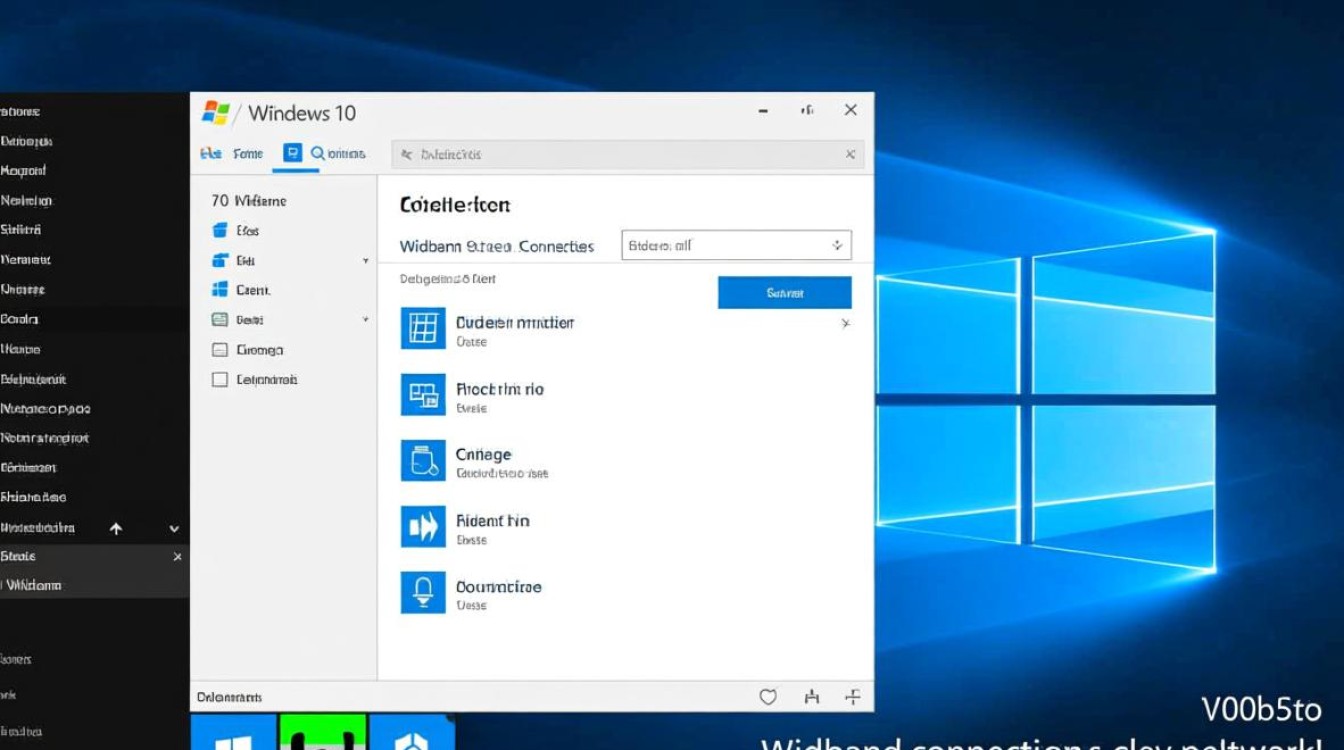Click inside the search box in the toolbar
Image resolution: width=1344 pixels, height=750 pixels.
(620, 155)
